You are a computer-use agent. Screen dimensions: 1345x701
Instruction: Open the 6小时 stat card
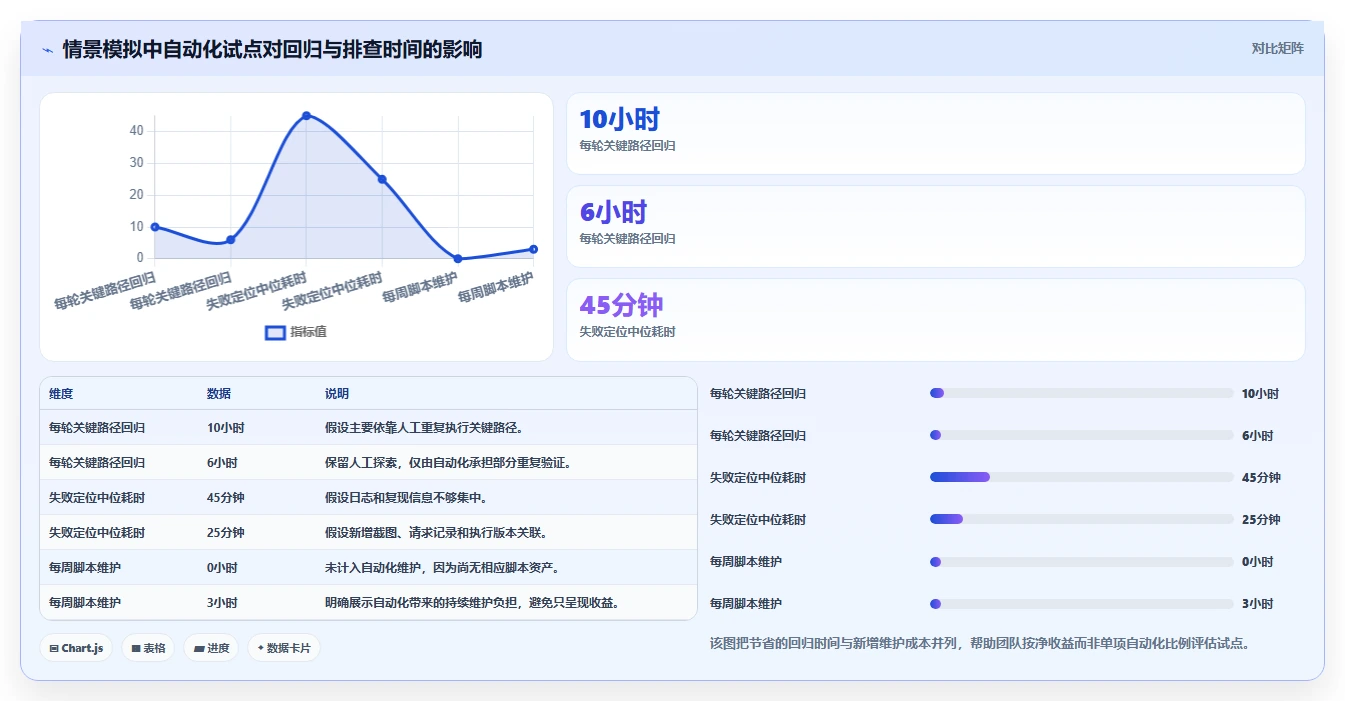click(x=935, y=227)
